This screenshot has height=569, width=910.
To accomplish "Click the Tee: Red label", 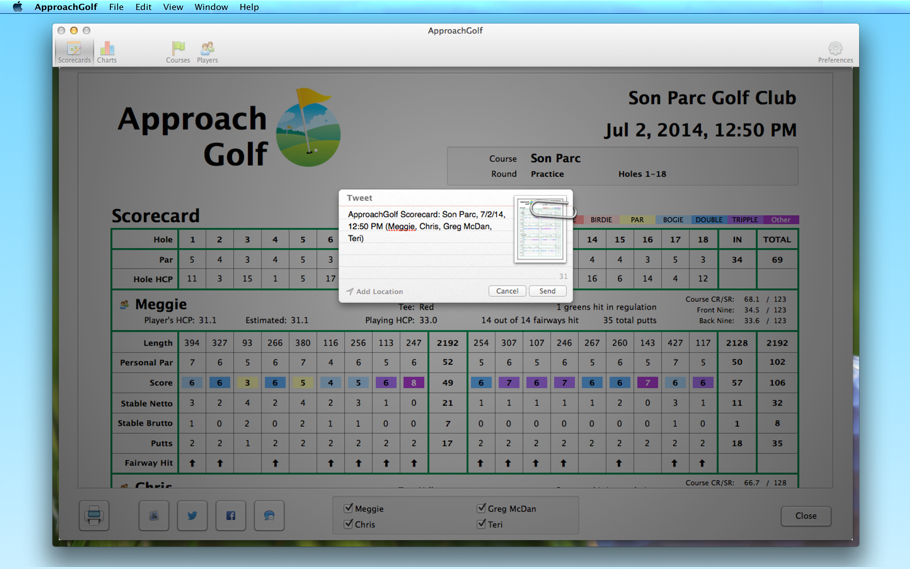I will pyautogui.click(x=416, y=307).
